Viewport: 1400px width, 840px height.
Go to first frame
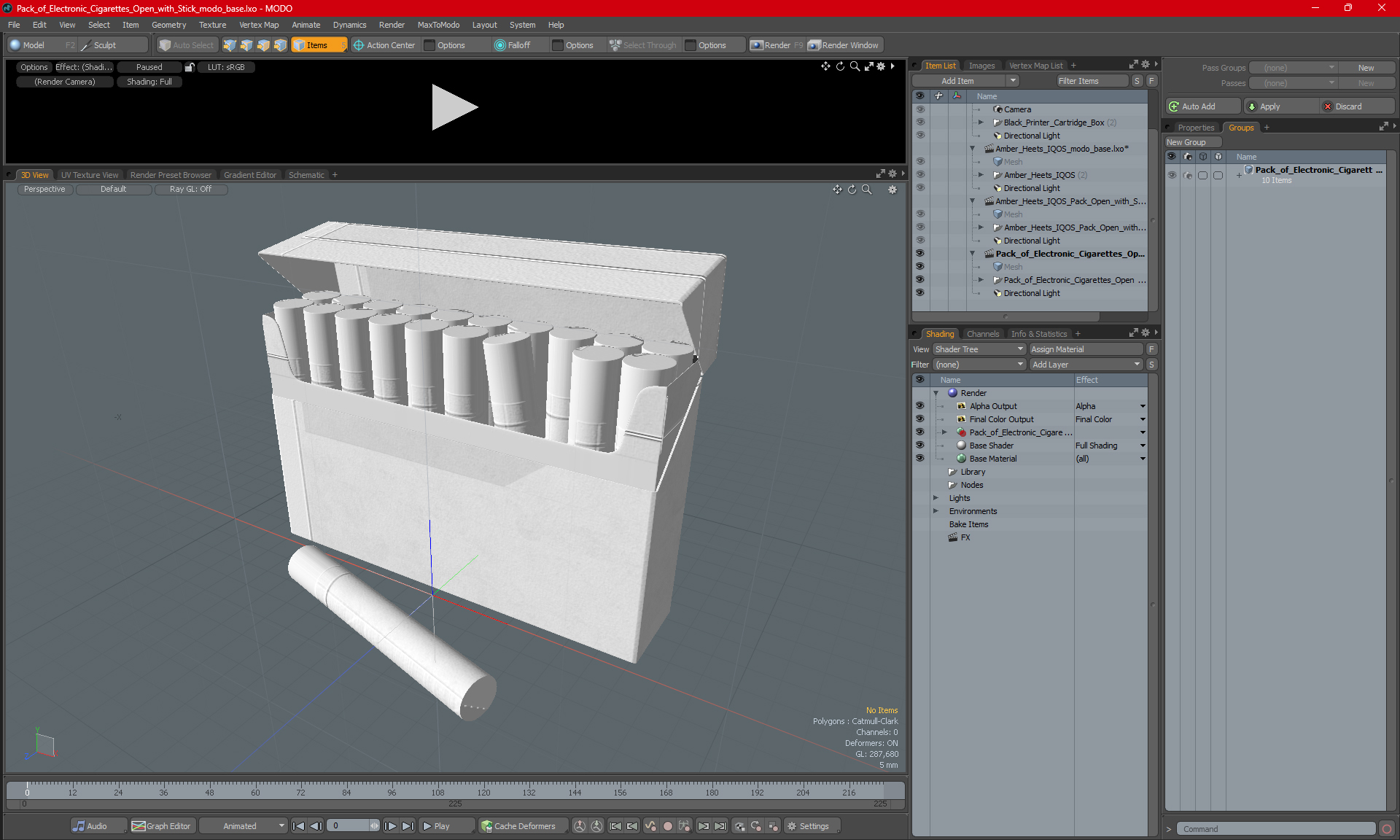(298, 826)
